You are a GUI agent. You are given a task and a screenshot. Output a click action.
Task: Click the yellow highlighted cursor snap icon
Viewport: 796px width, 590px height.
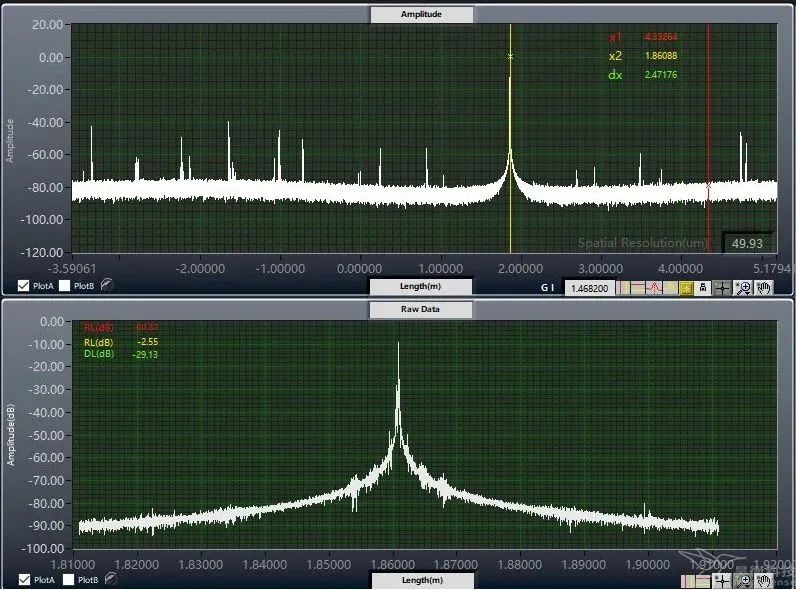tap(687, 288)
